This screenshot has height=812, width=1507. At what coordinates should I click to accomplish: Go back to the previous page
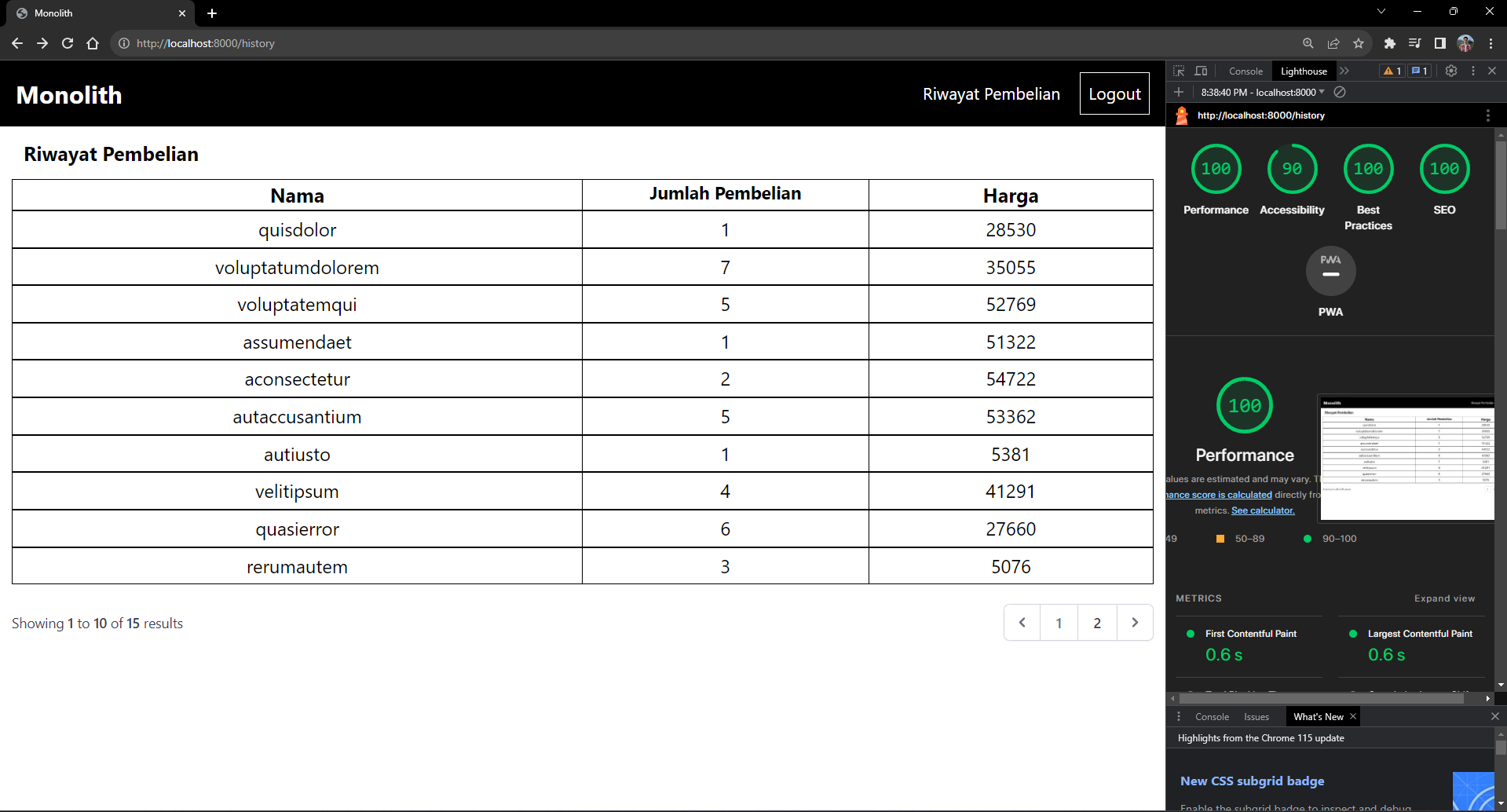click(x=17, y=43)
